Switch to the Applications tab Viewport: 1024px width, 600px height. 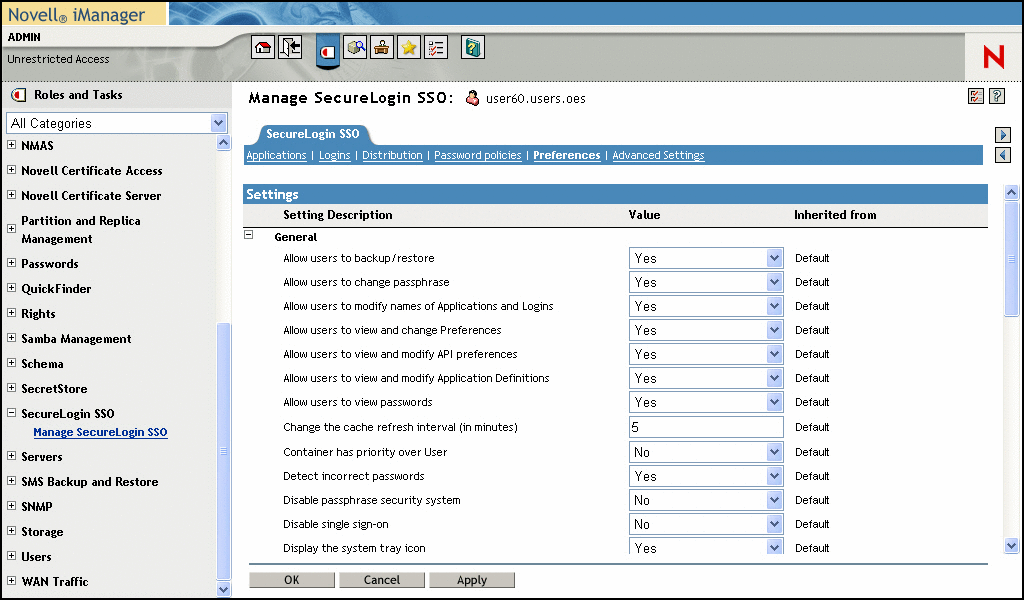(276, 155)
